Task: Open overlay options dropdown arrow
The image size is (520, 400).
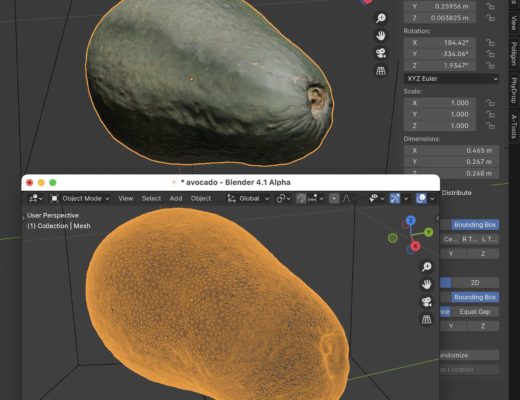Action: tap(432, 199)
